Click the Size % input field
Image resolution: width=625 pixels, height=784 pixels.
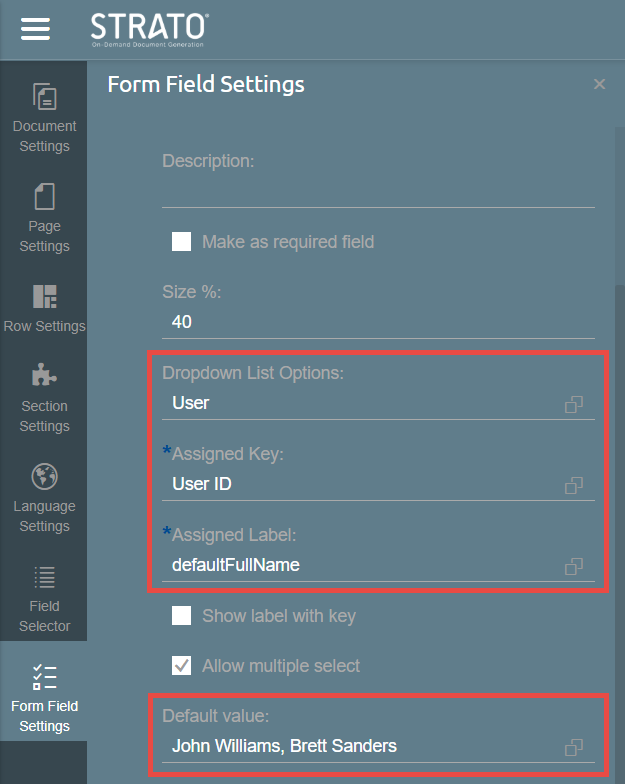pos(378,322)
